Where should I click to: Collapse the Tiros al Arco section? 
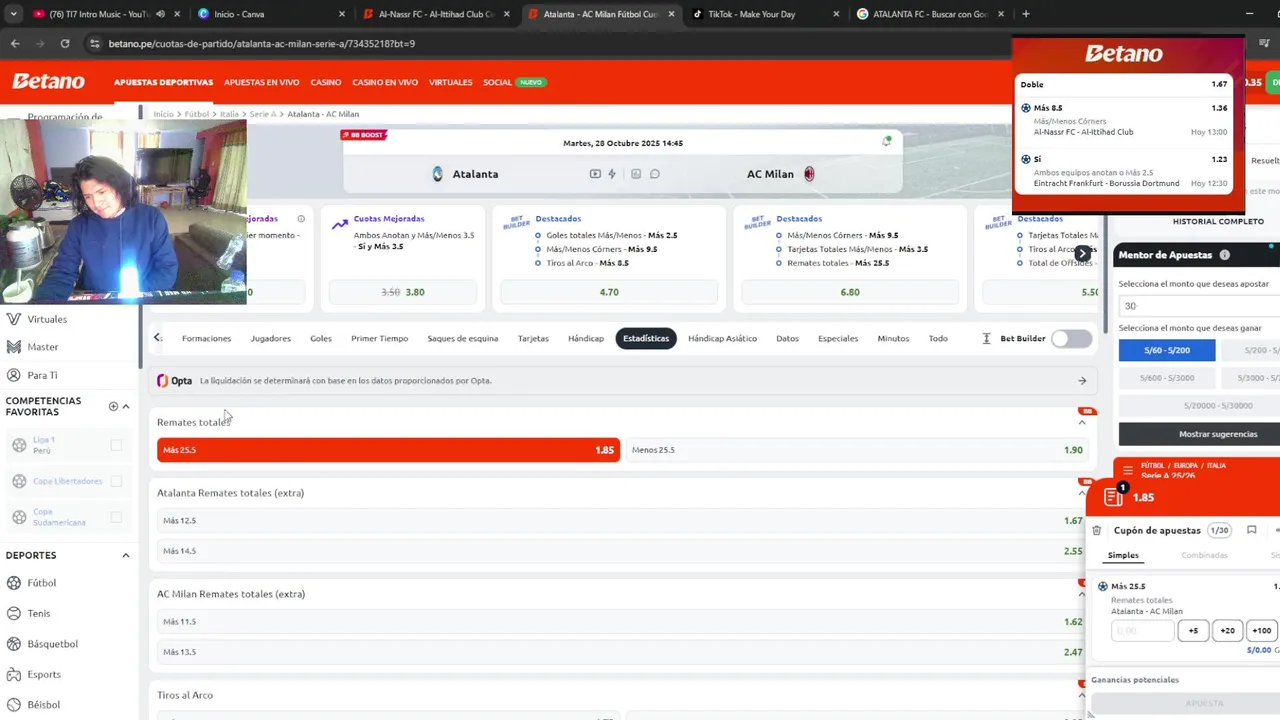pyautogui.click(x=1082, y=695)
